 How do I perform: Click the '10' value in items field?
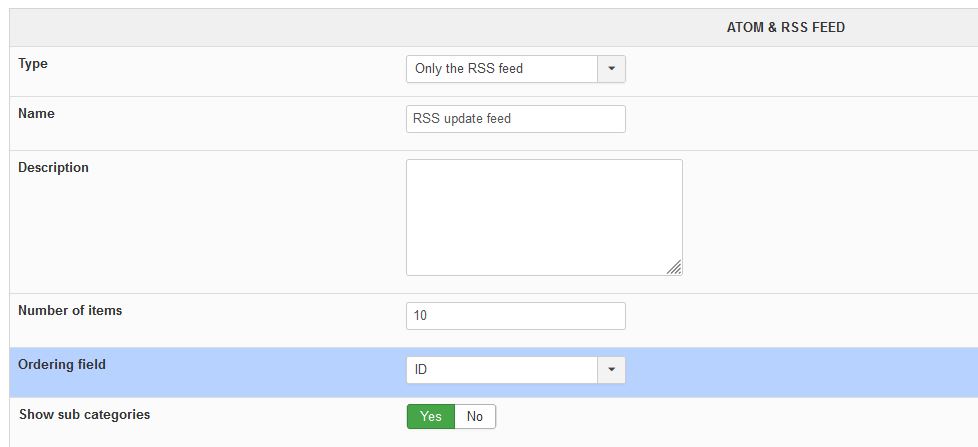(420, 316)
